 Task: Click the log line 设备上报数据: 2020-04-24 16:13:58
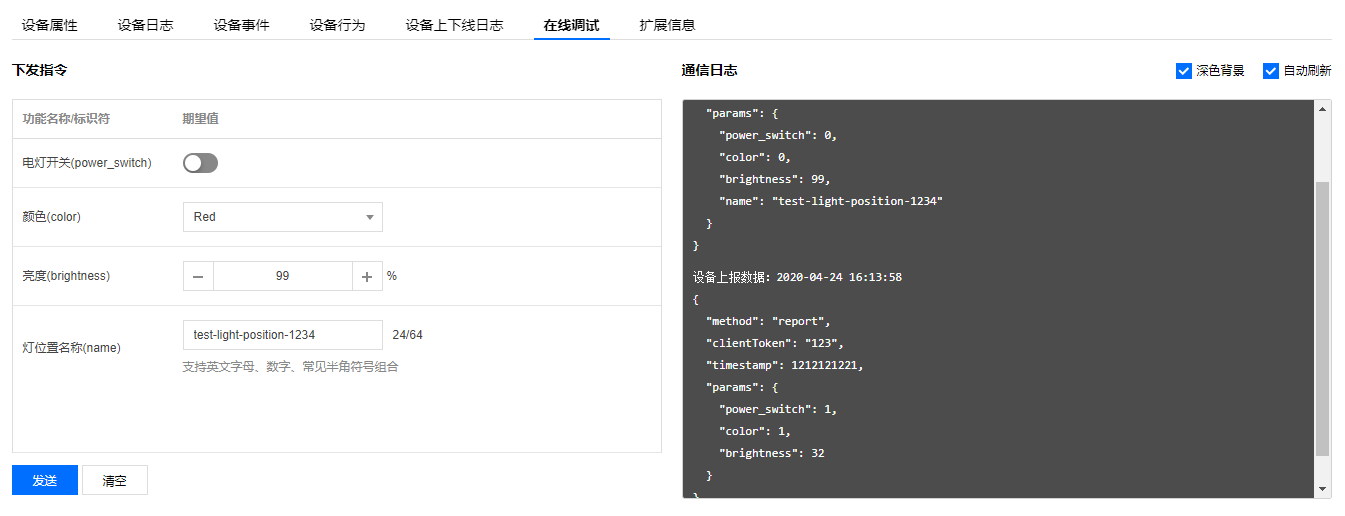coord(797,277)
